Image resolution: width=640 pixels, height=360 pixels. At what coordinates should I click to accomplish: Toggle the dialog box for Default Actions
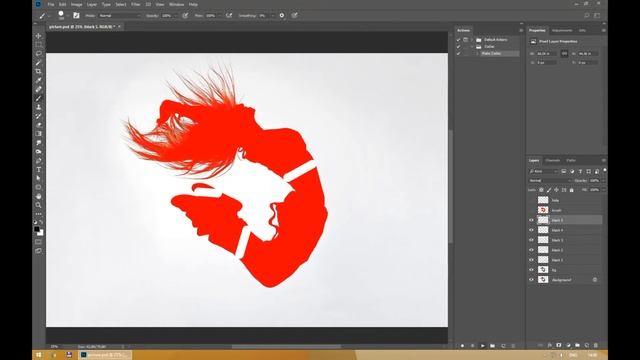click(x=465, y=40)
